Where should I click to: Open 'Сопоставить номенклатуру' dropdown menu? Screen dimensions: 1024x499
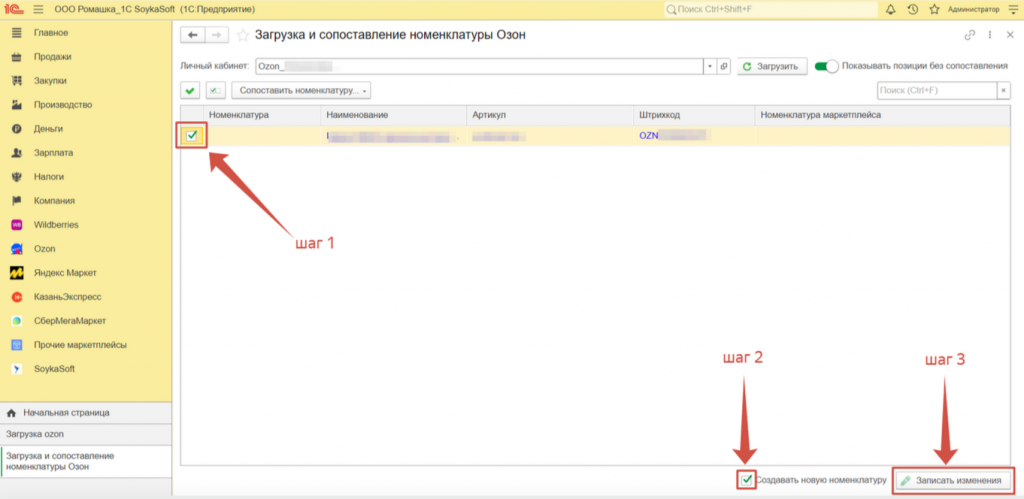click(x=301, y=91)
